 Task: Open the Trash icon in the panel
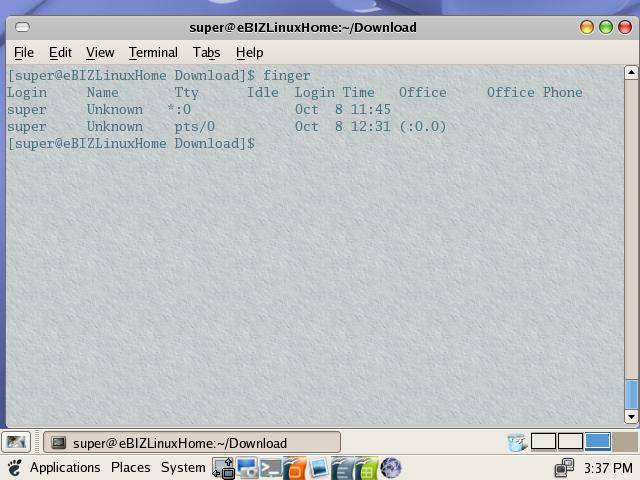click(516, 442)
